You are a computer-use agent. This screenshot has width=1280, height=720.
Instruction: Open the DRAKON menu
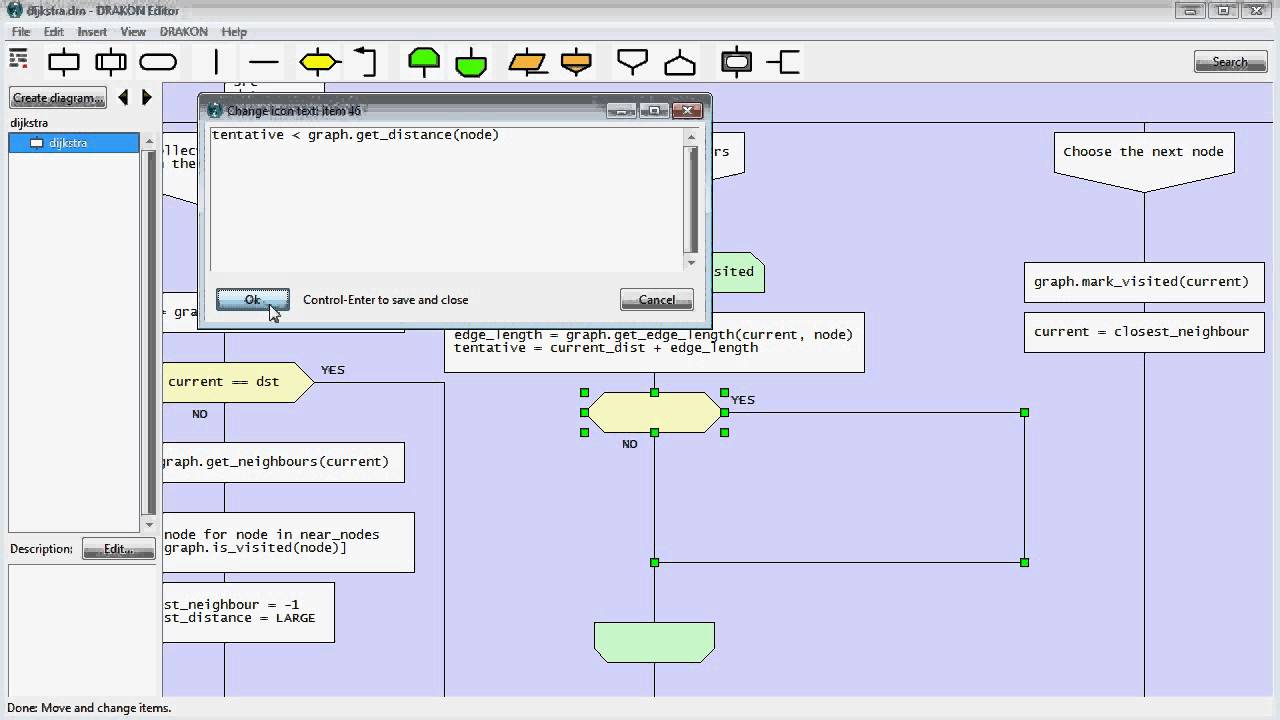point(184,32)
